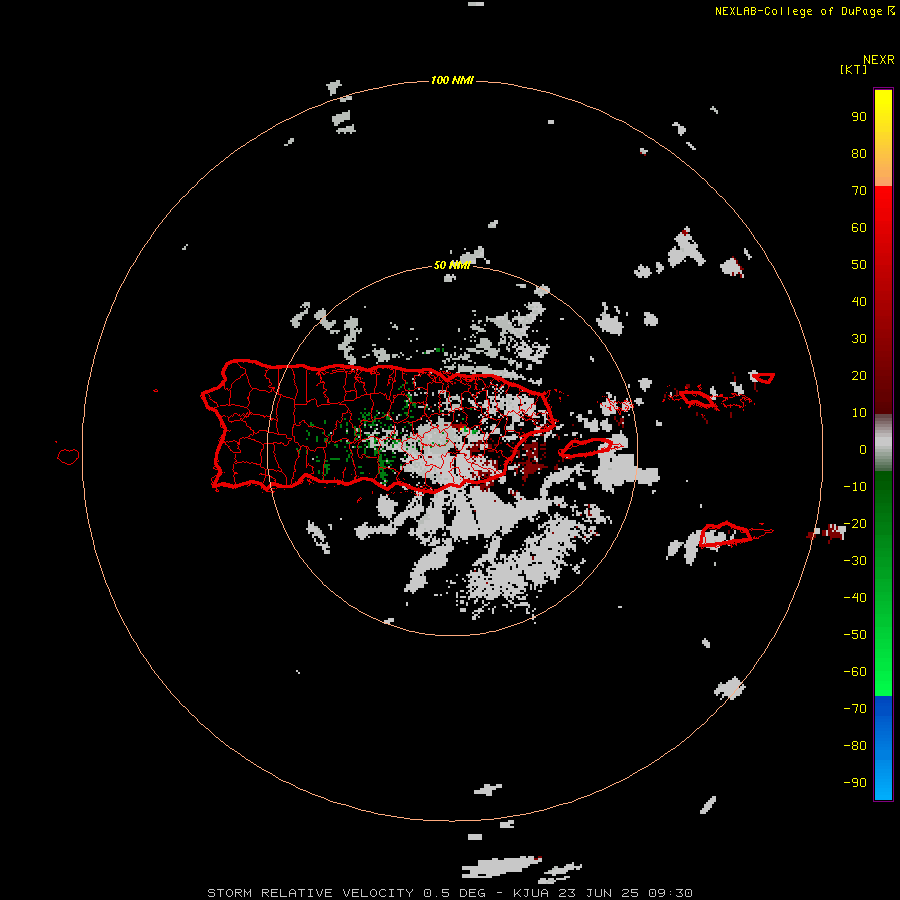Click the 90 value on the velocity scale
900x900 pixels.
[859, 117]
